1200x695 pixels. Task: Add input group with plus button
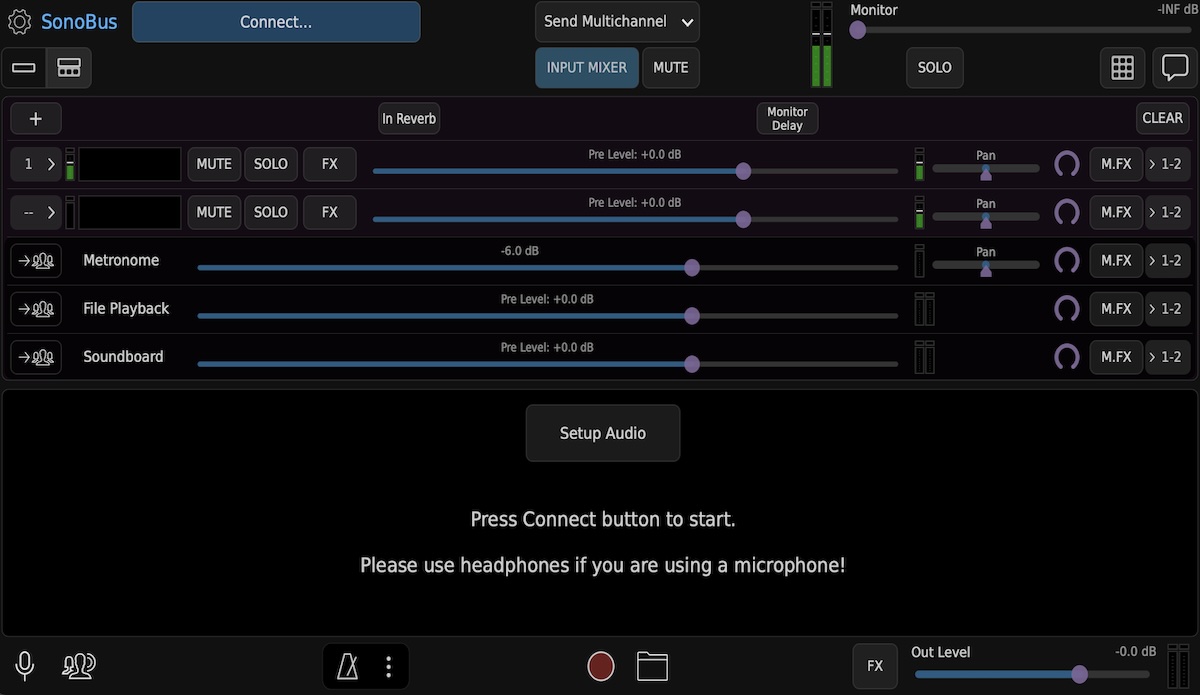click(x=36, y=118)
